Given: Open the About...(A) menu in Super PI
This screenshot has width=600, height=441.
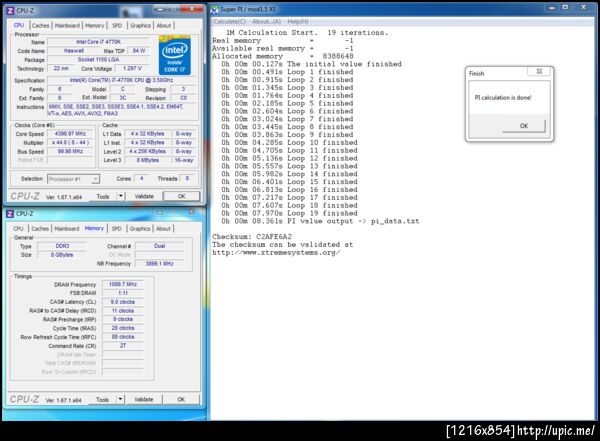Looking at the screenshot, I should click(x=266, y=22).
